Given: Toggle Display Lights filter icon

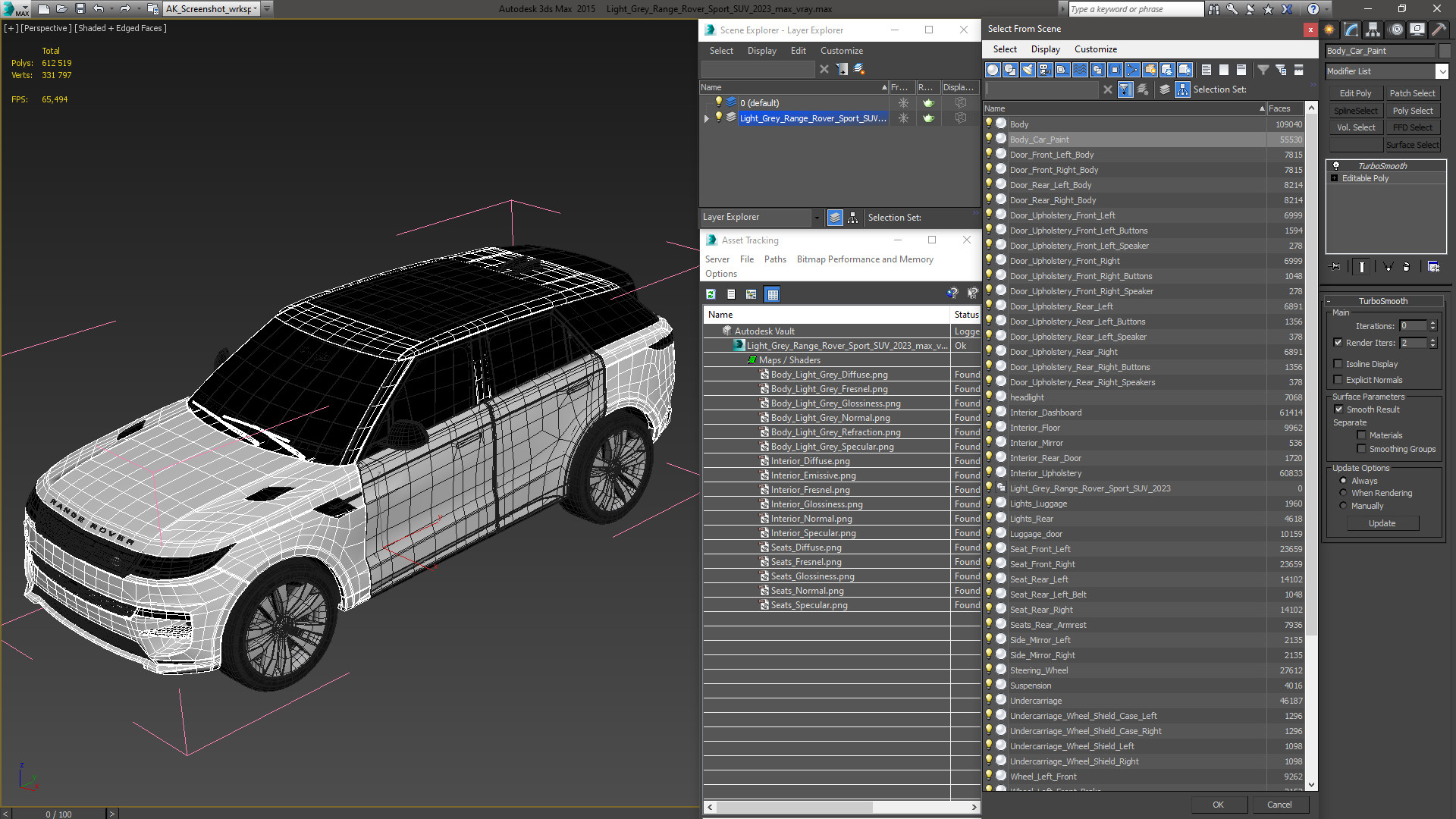Looking at the screenshot, I should pyautogui.click(x=1028, y=70).
